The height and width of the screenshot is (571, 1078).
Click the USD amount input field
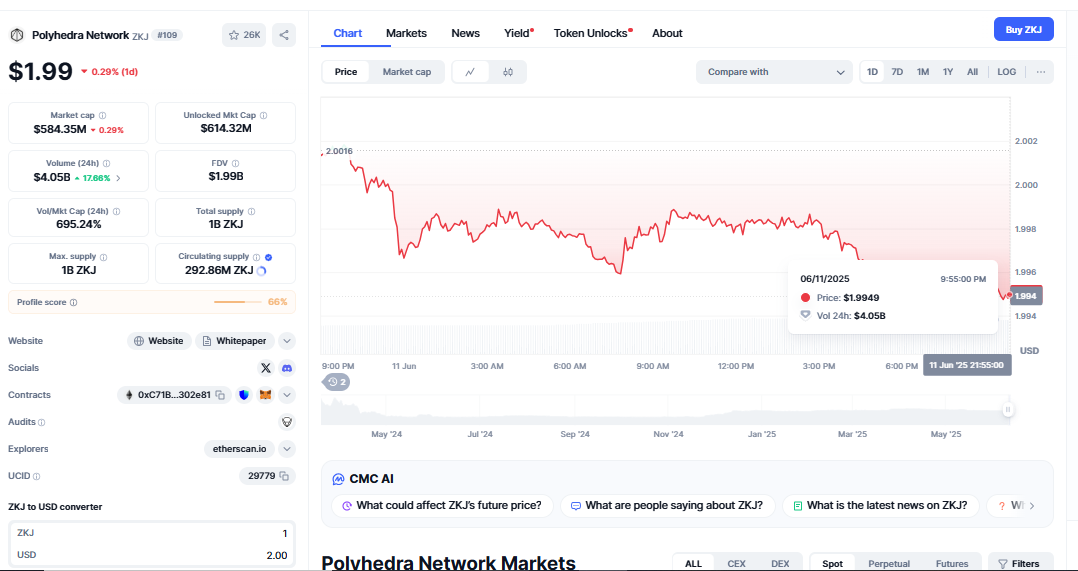151,555
